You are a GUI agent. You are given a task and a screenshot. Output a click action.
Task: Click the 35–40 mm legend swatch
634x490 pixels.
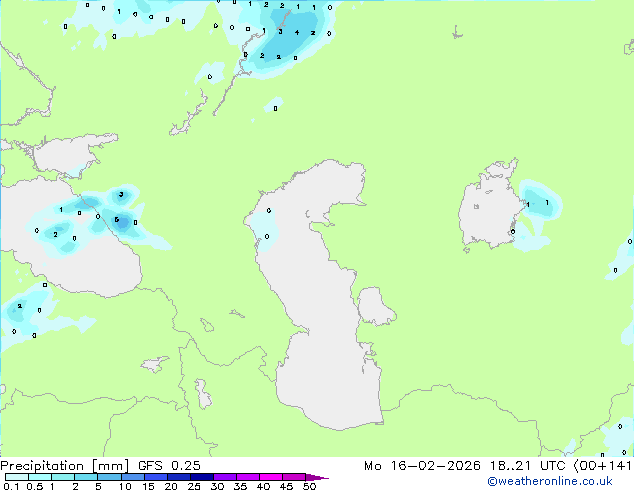tap(247, 477)
